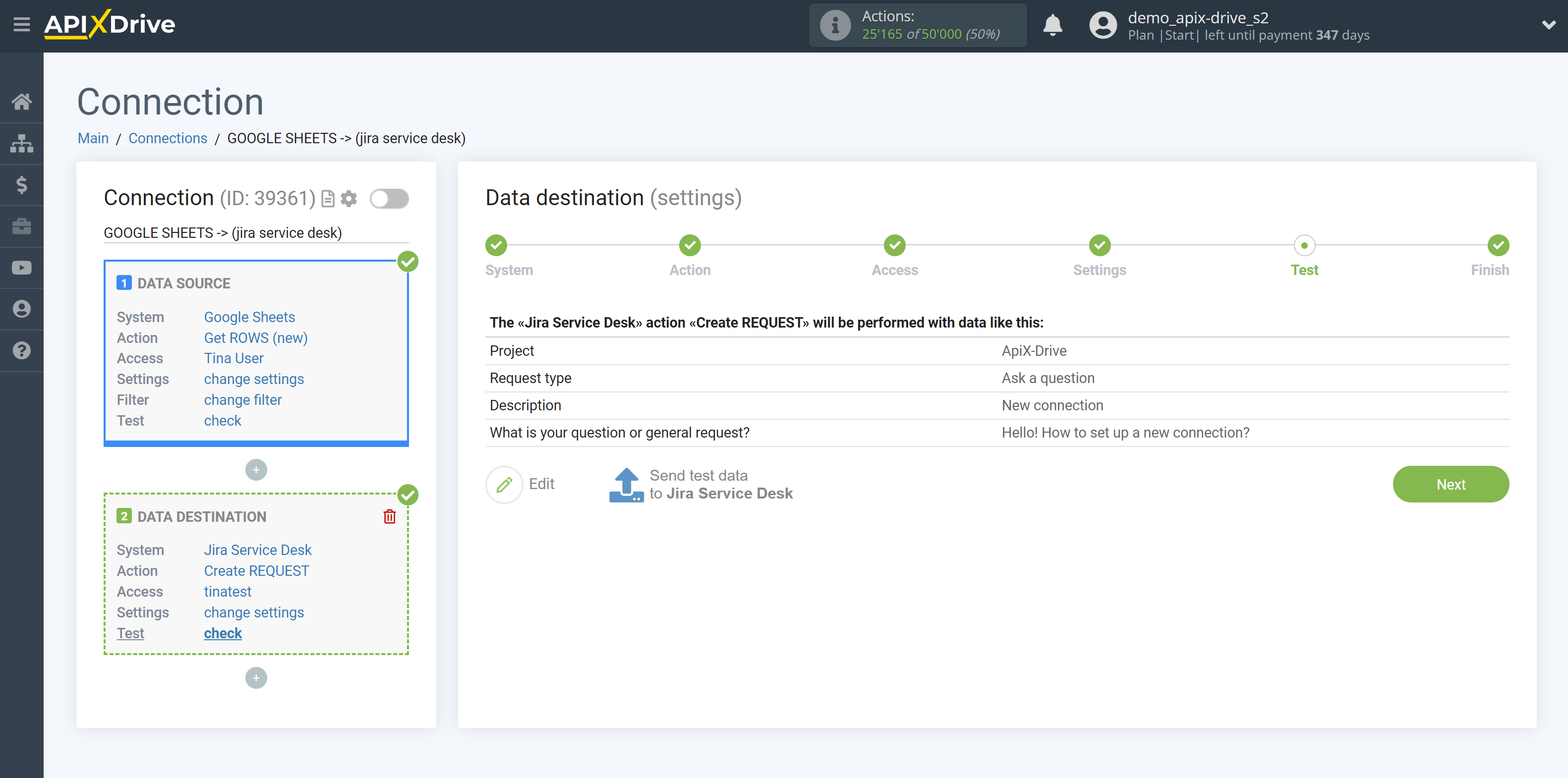Click Data Destination green checkmark badge

pos(408,495)
